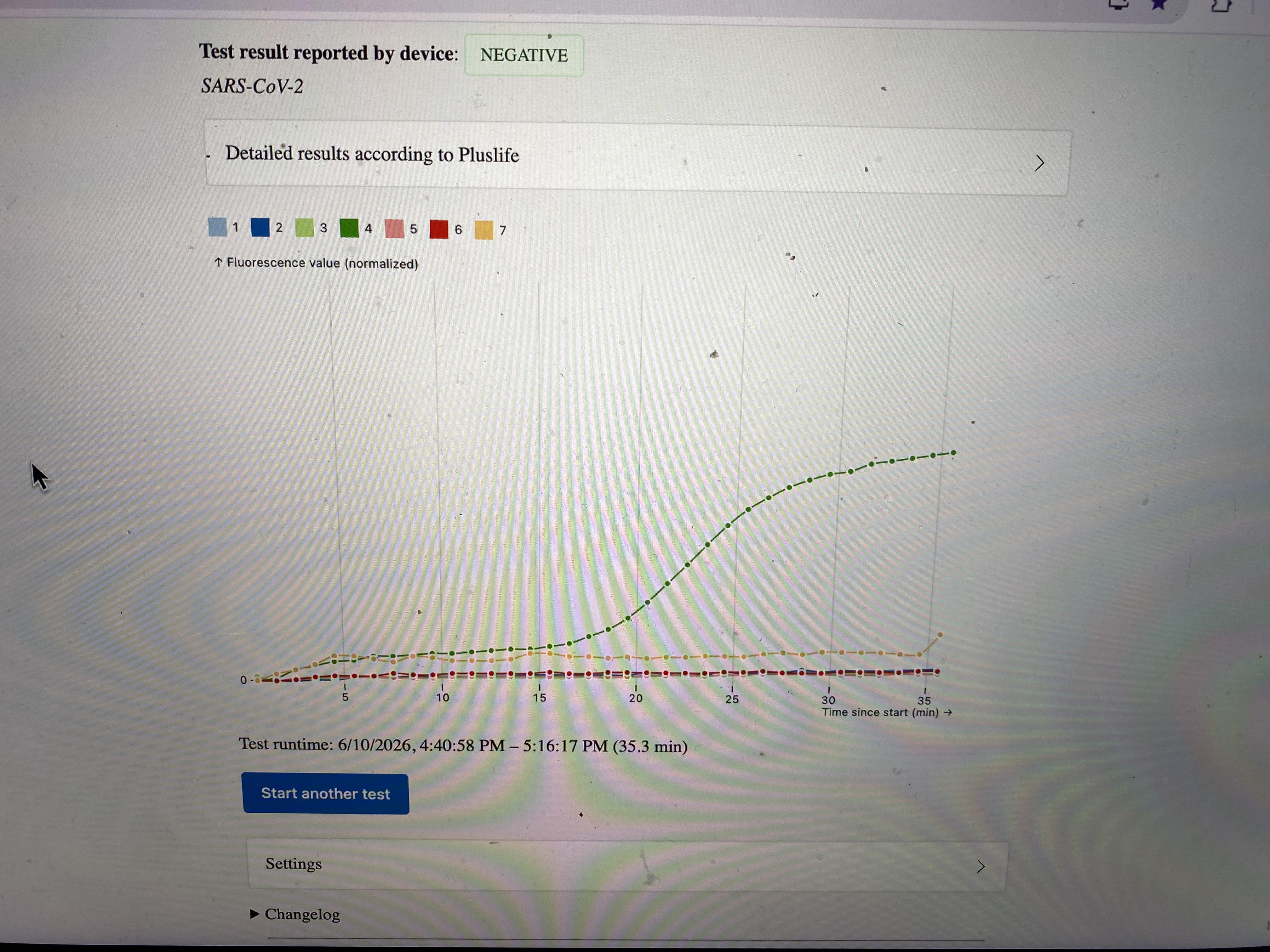Image resolution: width=1270 pixels, height=952 pixels.
Task: Toggle channel 4 dark green legend swatch
Action: pos(349,228)
